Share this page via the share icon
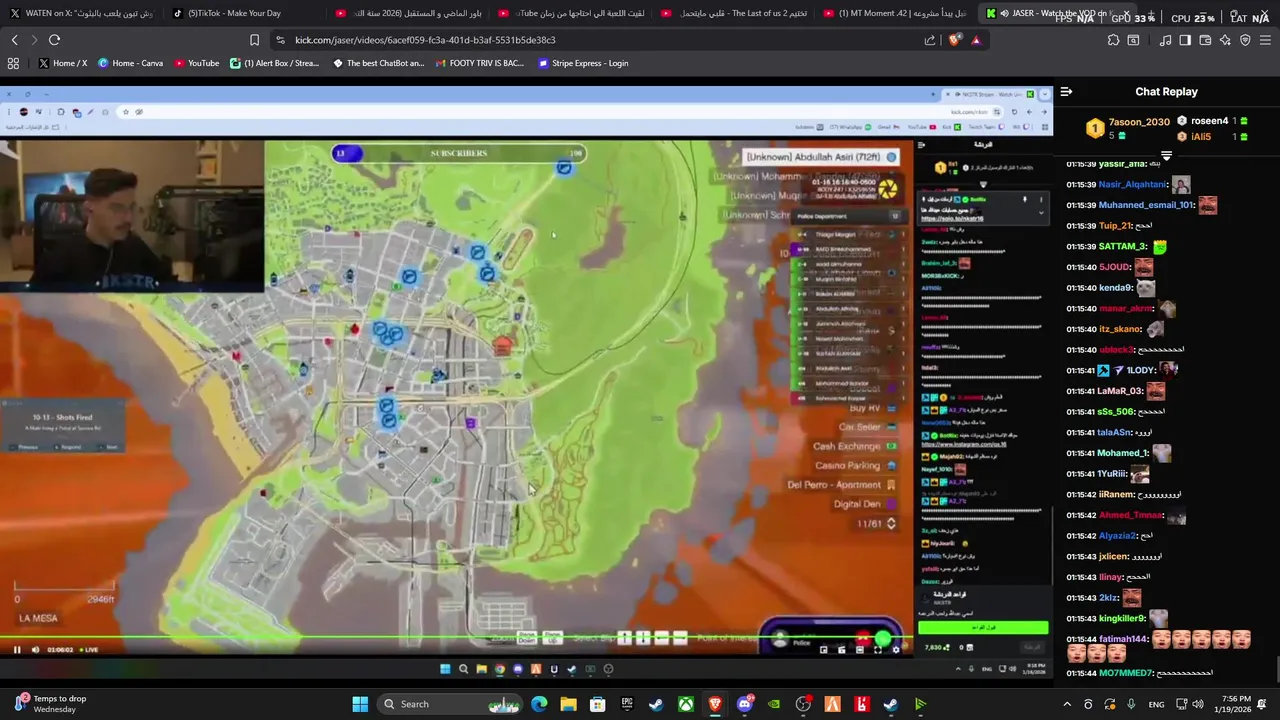Viewport: 1280px width, 720px height. pyautogui.click(x=930, y=40)
